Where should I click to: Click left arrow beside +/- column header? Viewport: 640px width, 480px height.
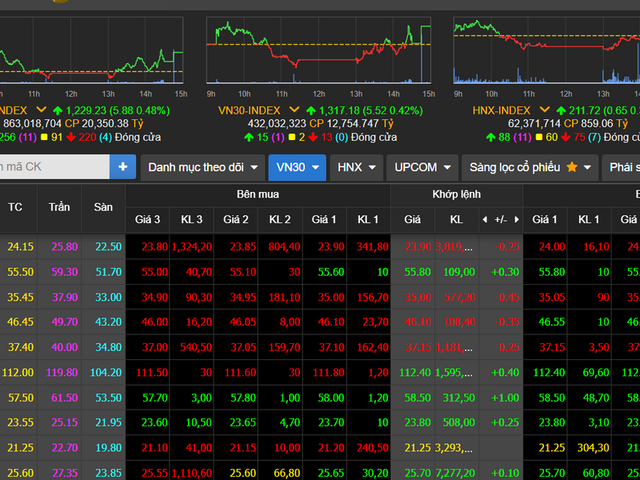485,218
